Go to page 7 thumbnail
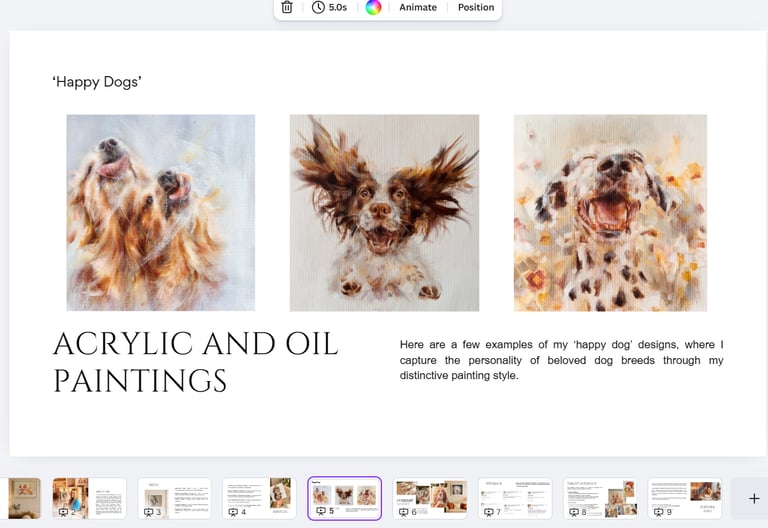This screenshot has height=528, width=768. coord(515,498)
